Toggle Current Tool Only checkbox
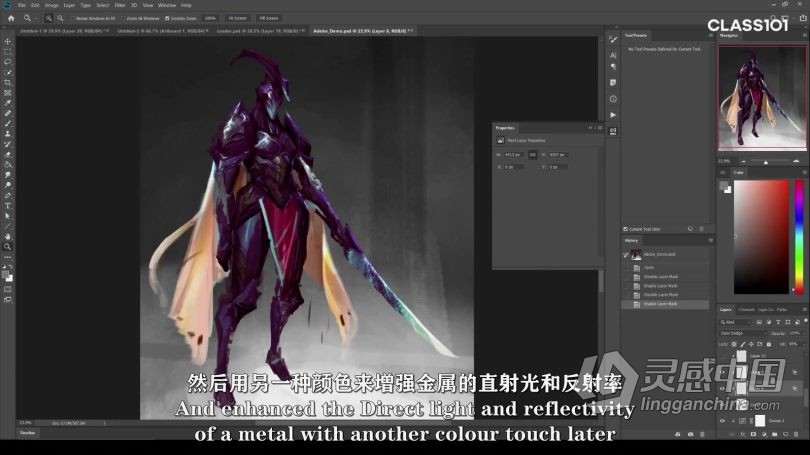The height and width of the screenshot is (455, 810). point(625,229)
